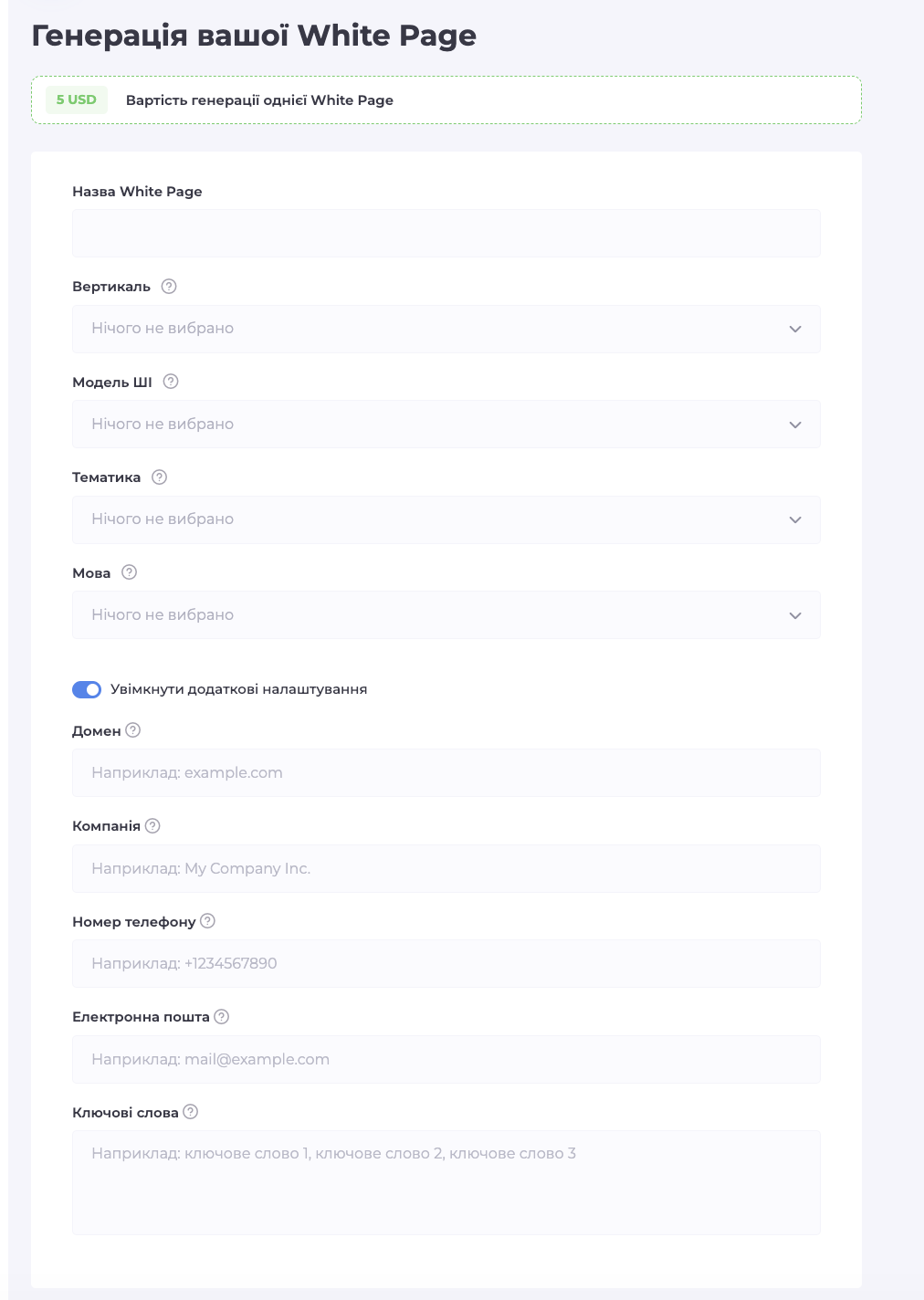Open the Вертикаль dropdown
The image size is (924, 1300).
coord(446,329)
